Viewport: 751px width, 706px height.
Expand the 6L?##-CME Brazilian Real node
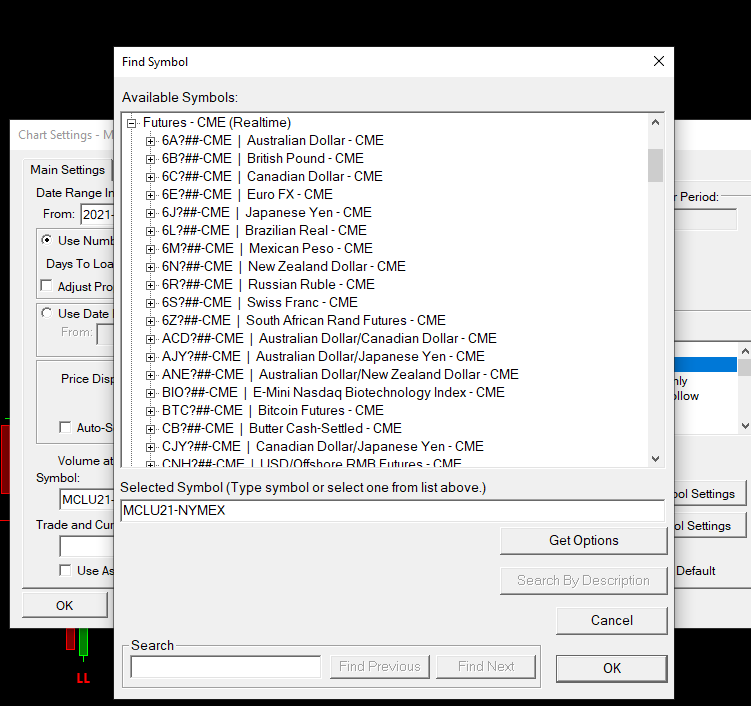[150, 231]
